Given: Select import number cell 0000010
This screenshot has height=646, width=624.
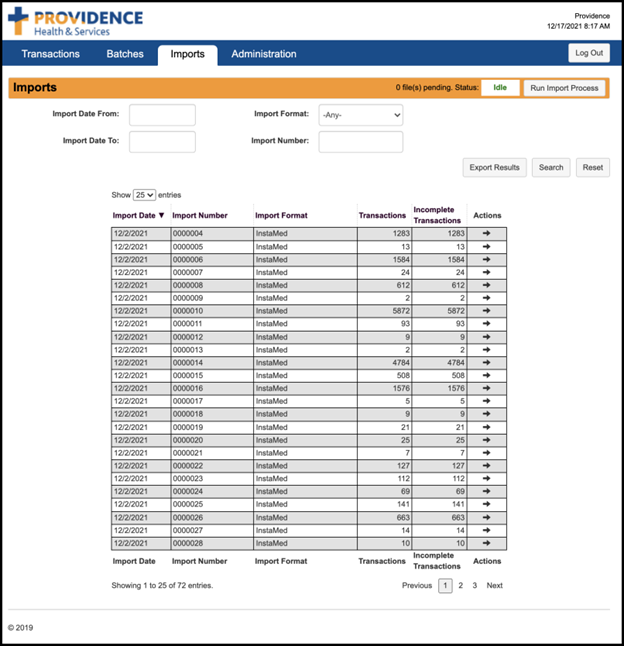Looking at the screenshot, I should (212, 311).
